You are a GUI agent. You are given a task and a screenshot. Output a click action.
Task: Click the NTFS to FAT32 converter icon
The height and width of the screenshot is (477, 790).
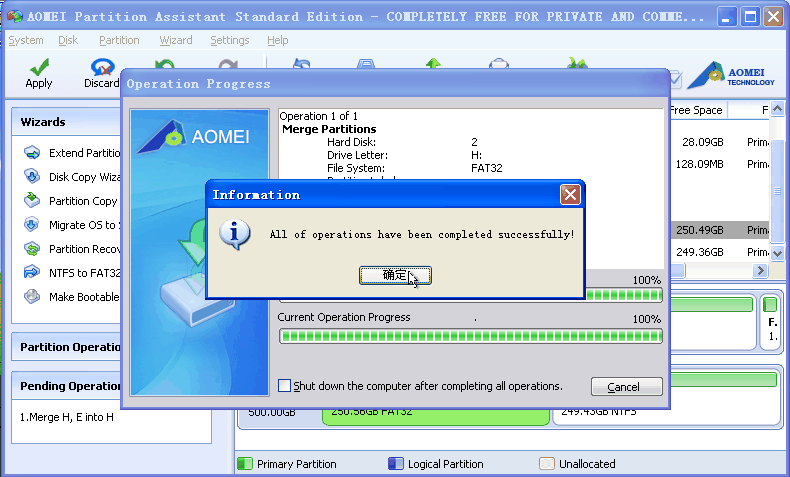coord(32,272)
